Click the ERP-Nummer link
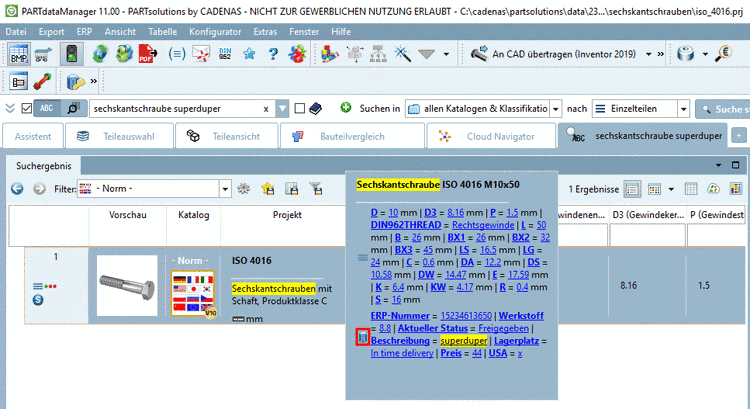The image size is (750, 409). (x=400, y=316)
